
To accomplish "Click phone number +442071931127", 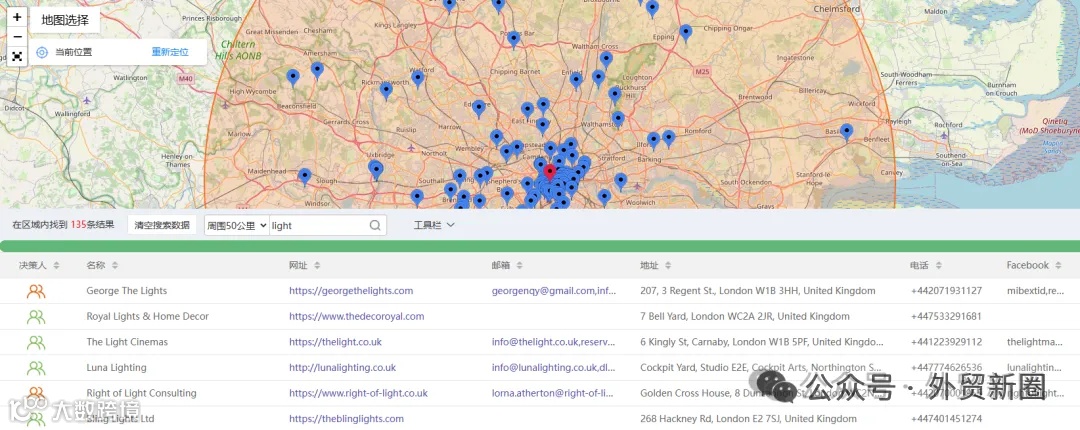I will (x=946, y=291).
